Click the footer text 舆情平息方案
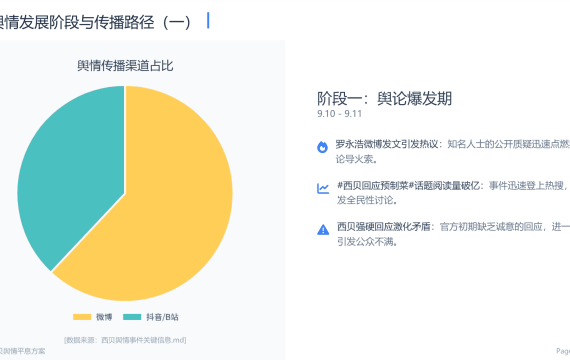This screenshot has width=570, height=360. point(23,351)
